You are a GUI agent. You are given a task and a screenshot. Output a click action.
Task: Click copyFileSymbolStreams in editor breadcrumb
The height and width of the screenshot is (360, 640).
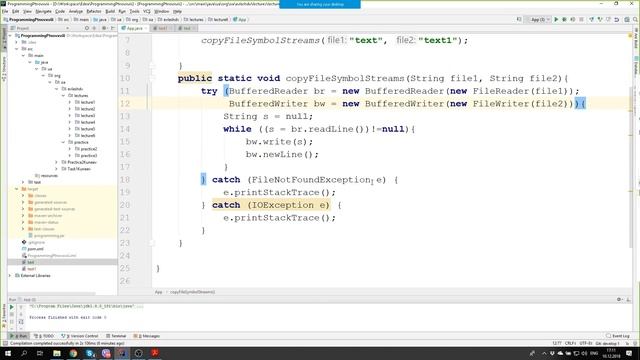pos(192,292)
